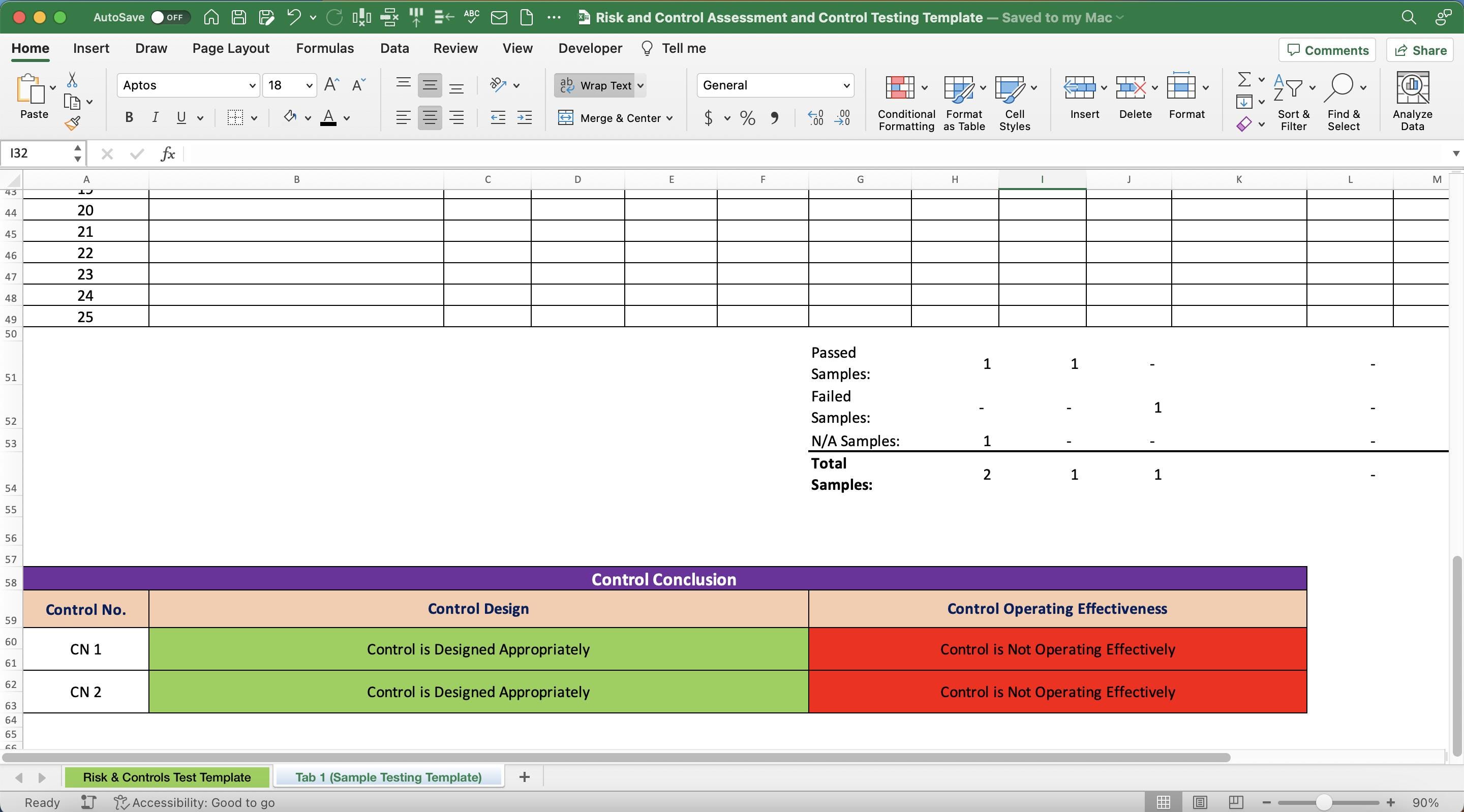This screenshot has height=812, width=1464.
Task: Toggle bold formatting
Action: (129, 117)
